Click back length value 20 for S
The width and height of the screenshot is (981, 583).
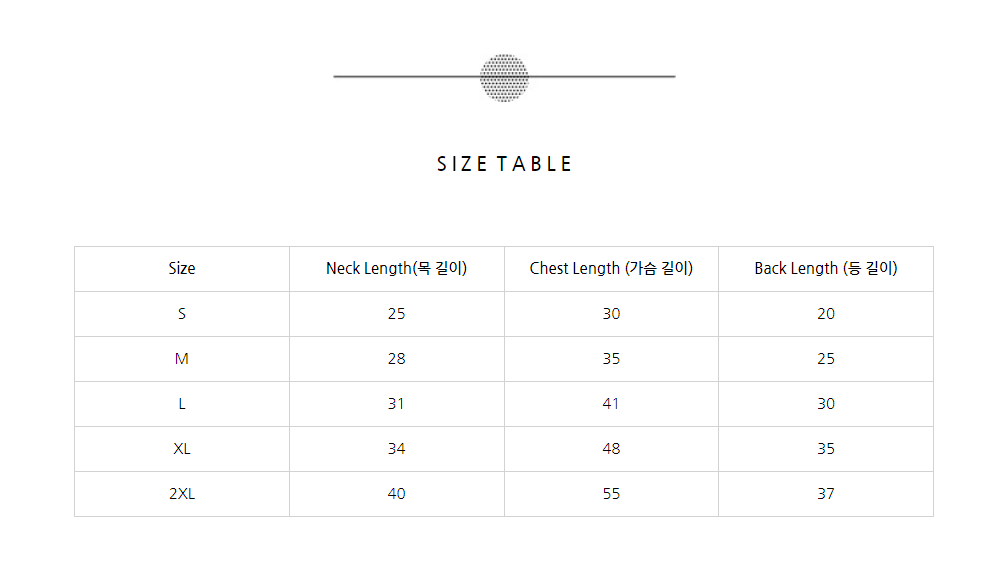pyautogui.click(x=826, y=313)
